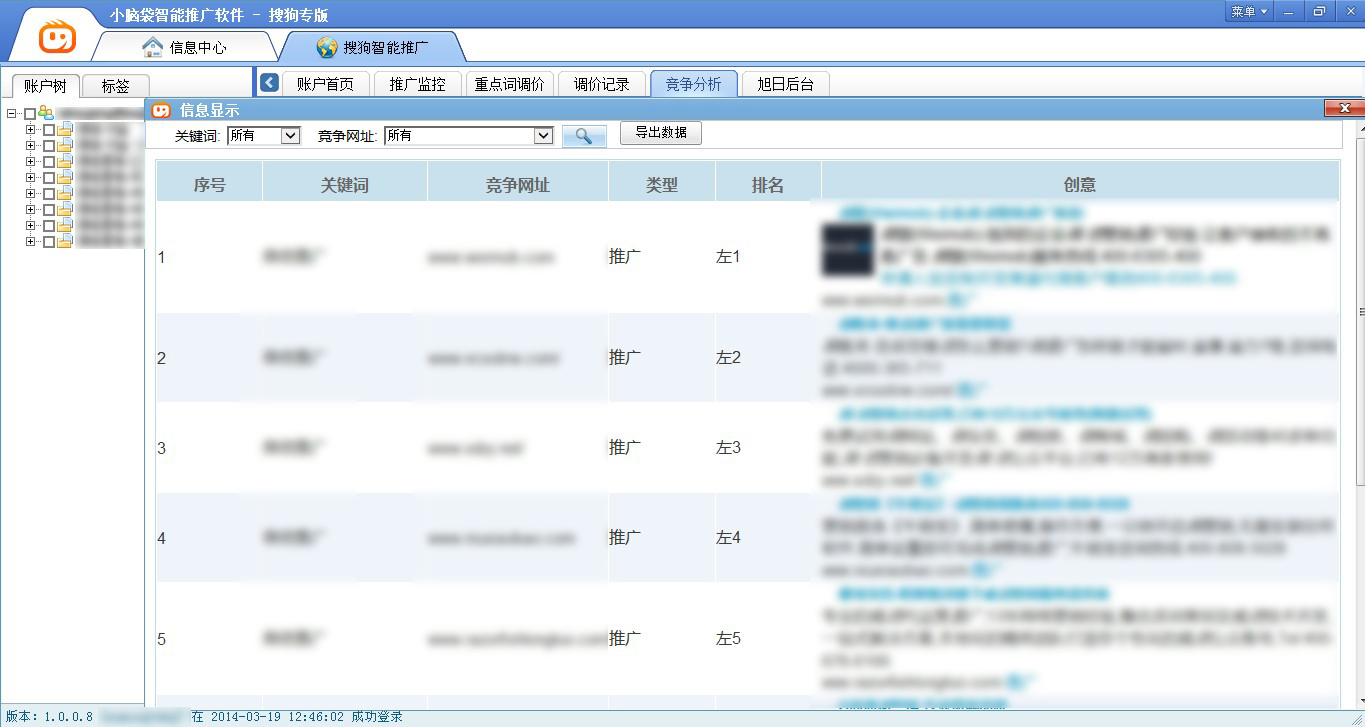The image size is (1365, 727).
Task: Collapse the root account tree node
Action: [x=11, y=114]
